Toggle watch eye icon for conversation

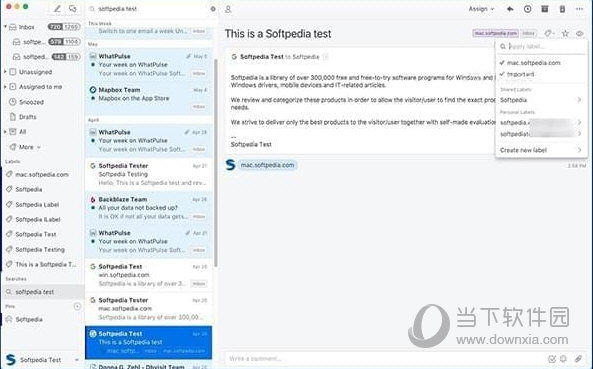[x=579, y=34]
